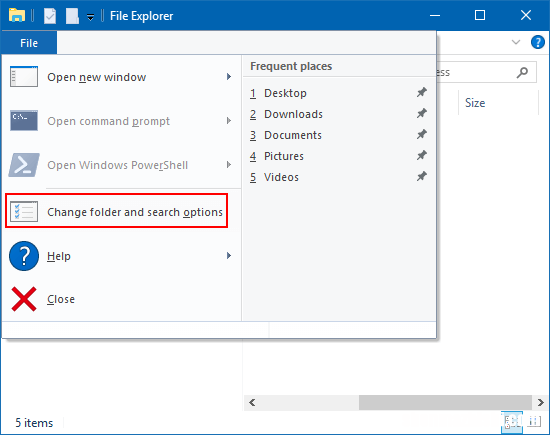Click the horizontal scrollbar thumb
Viewport: 550px width, 435px height.
click(x=445, y=402)
